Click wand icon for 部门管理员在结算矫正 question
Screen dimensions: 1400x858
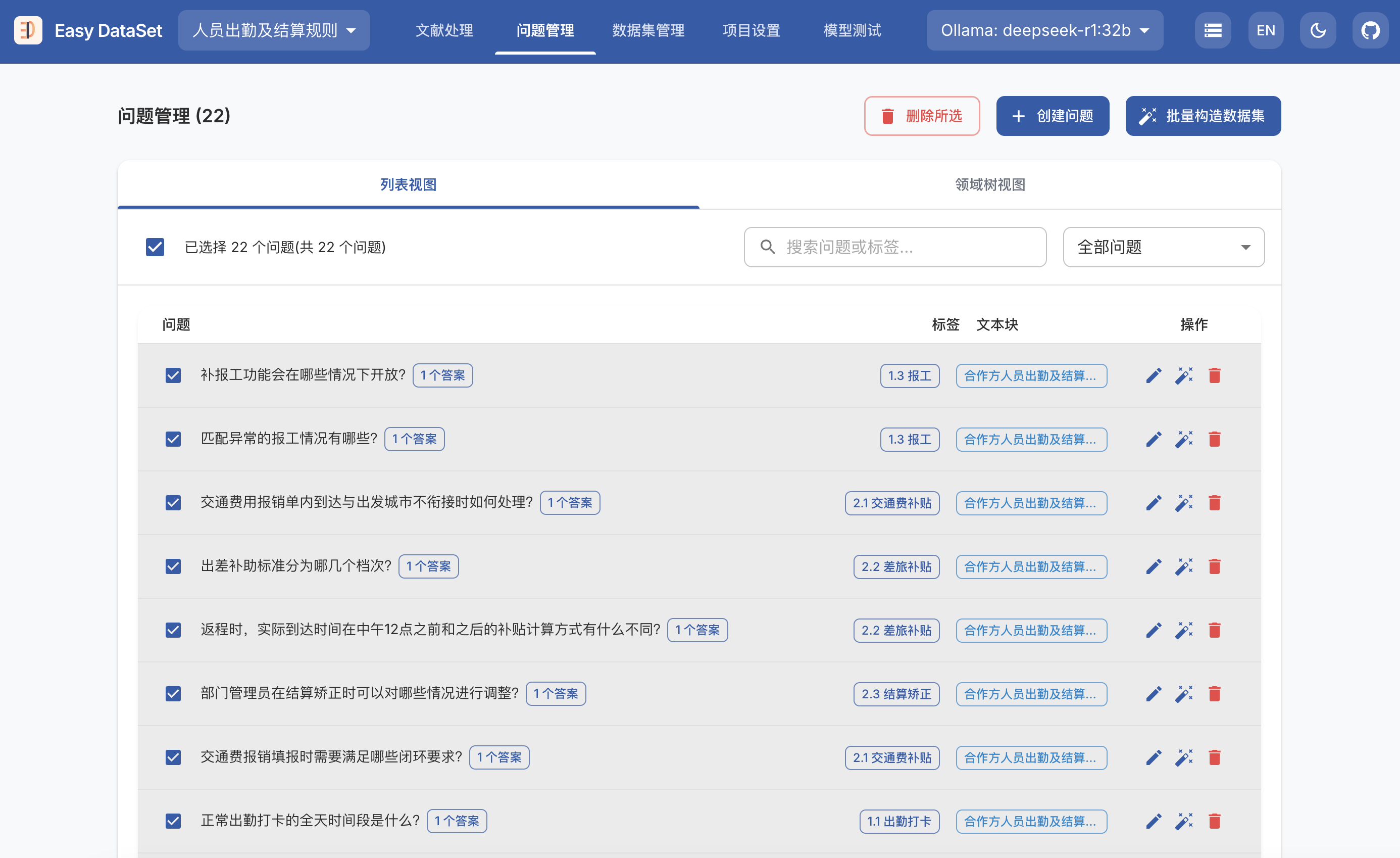[x=1184, y=694]
